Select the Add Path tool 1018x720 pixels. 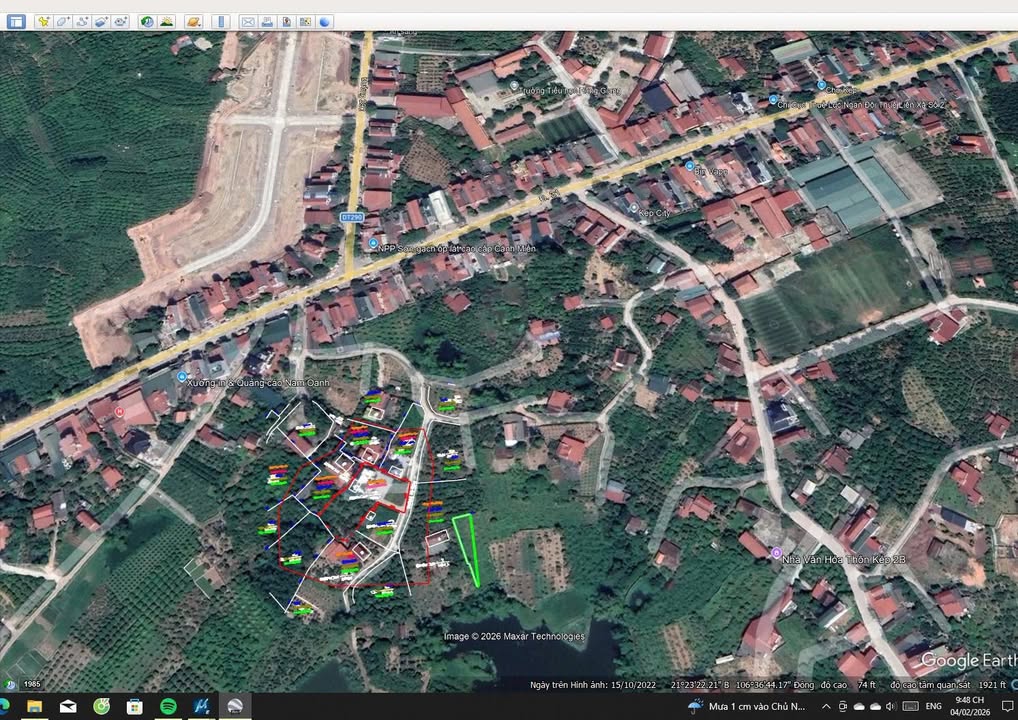[82, 21]
